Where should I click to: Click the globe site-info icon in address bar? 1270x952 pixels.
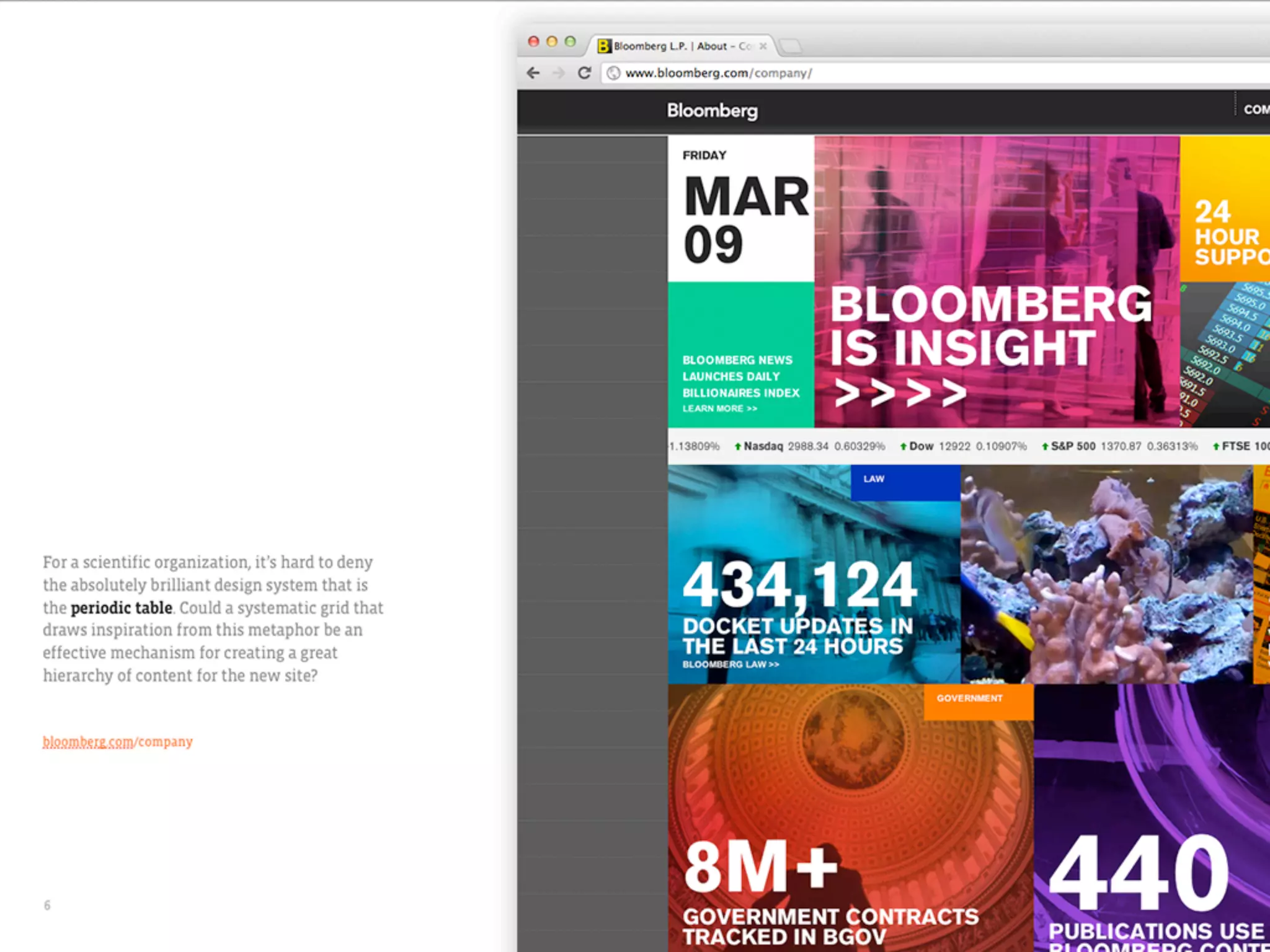coord(613,73)
